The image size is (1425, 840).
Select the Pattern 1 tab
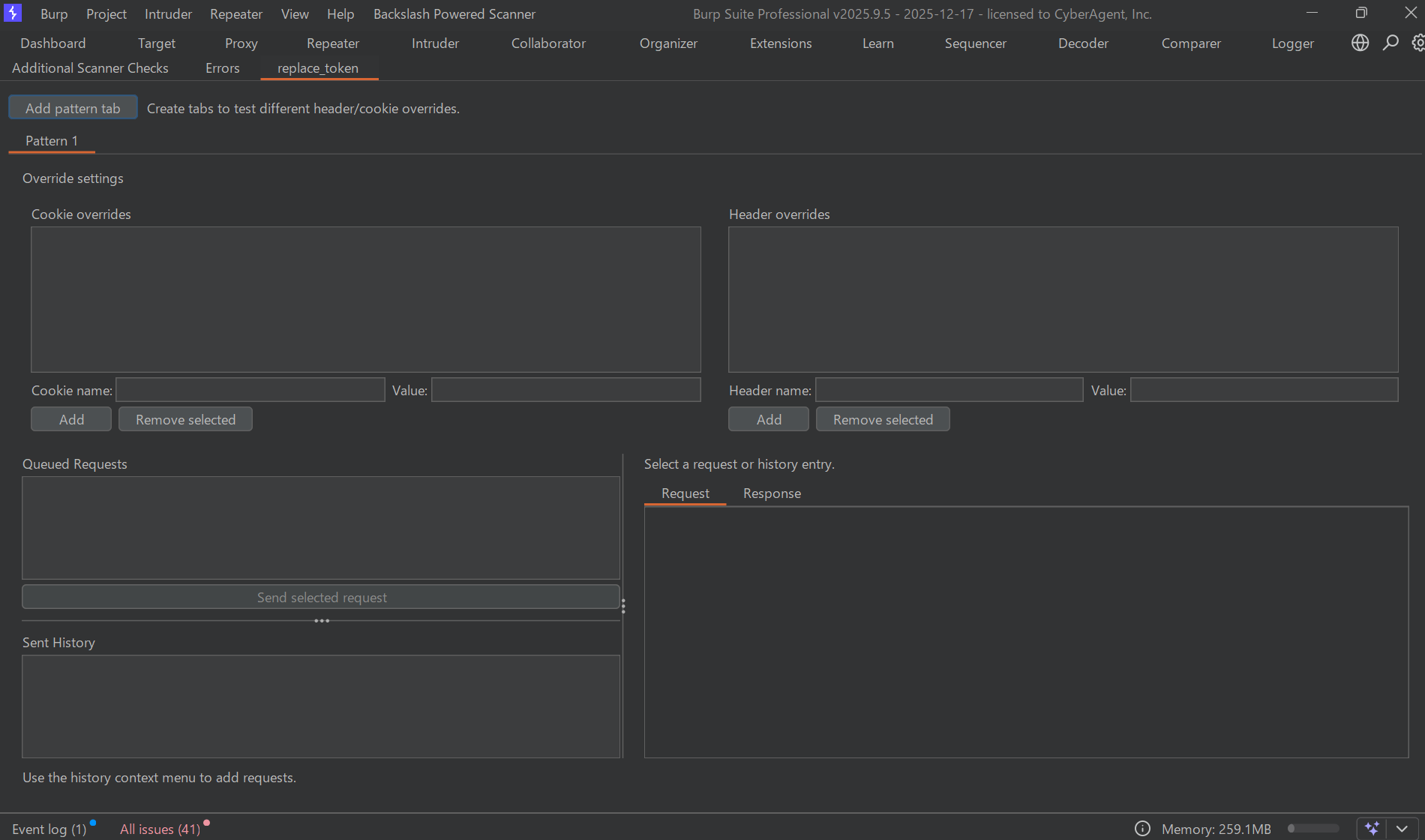[x=52, y=140]
